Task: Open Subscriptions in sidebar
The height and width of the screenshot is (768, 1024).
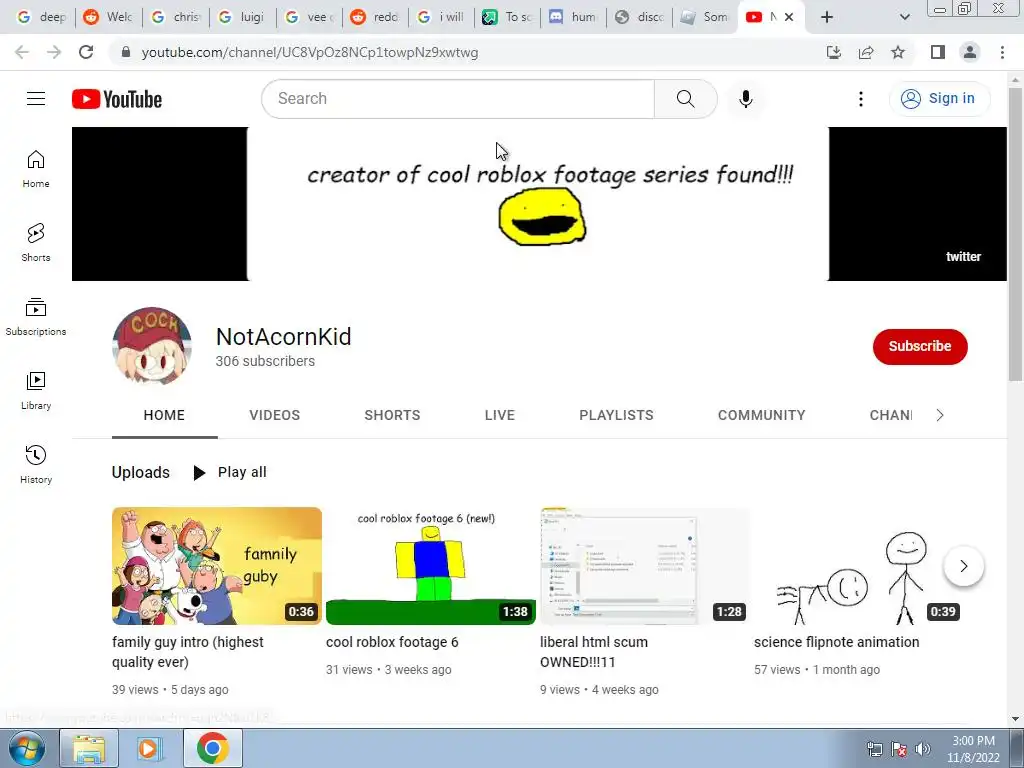Action: click(x=36, y=316)
